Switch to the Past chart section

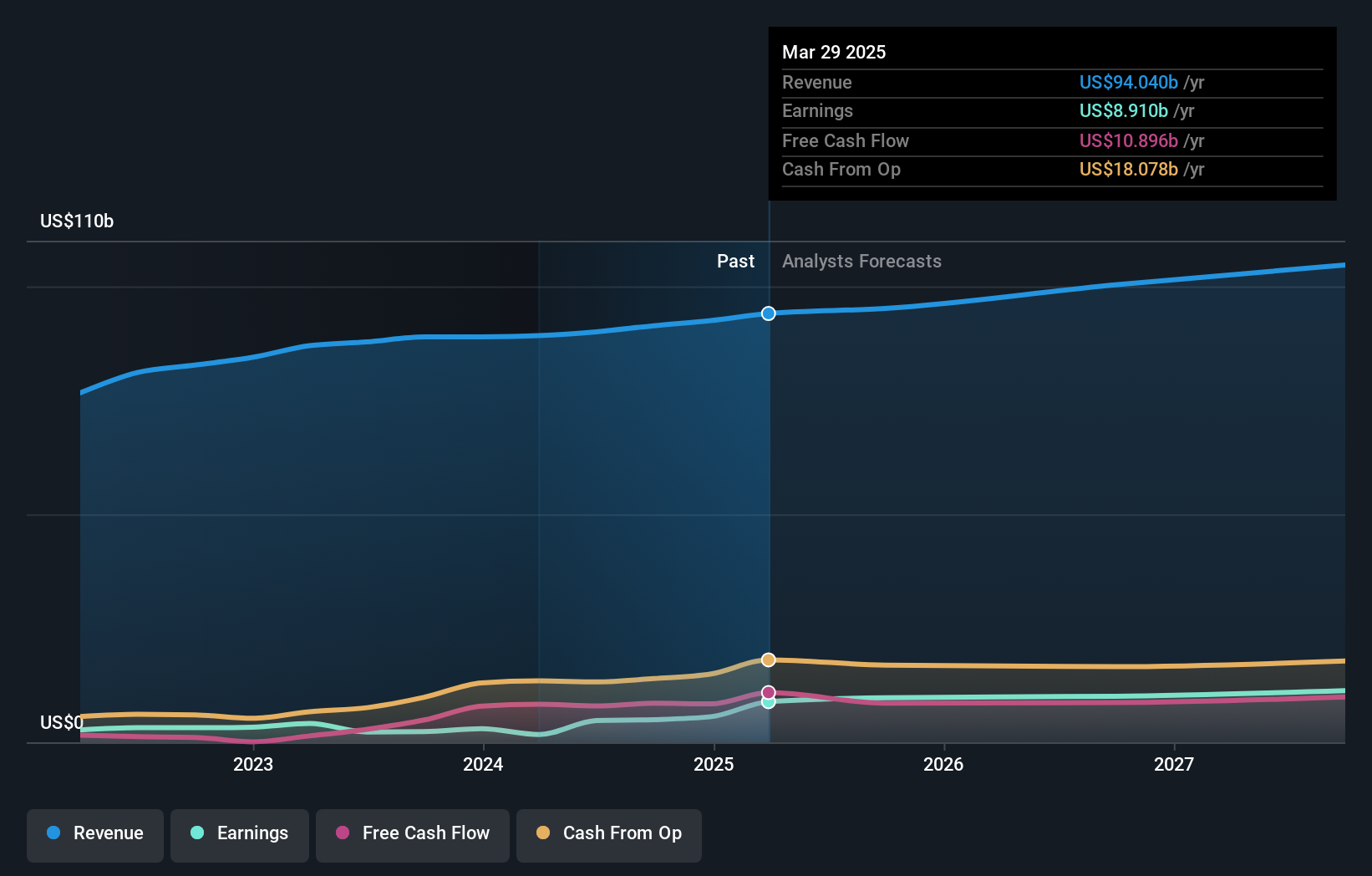pyautogui.click(x=735, y=261)
